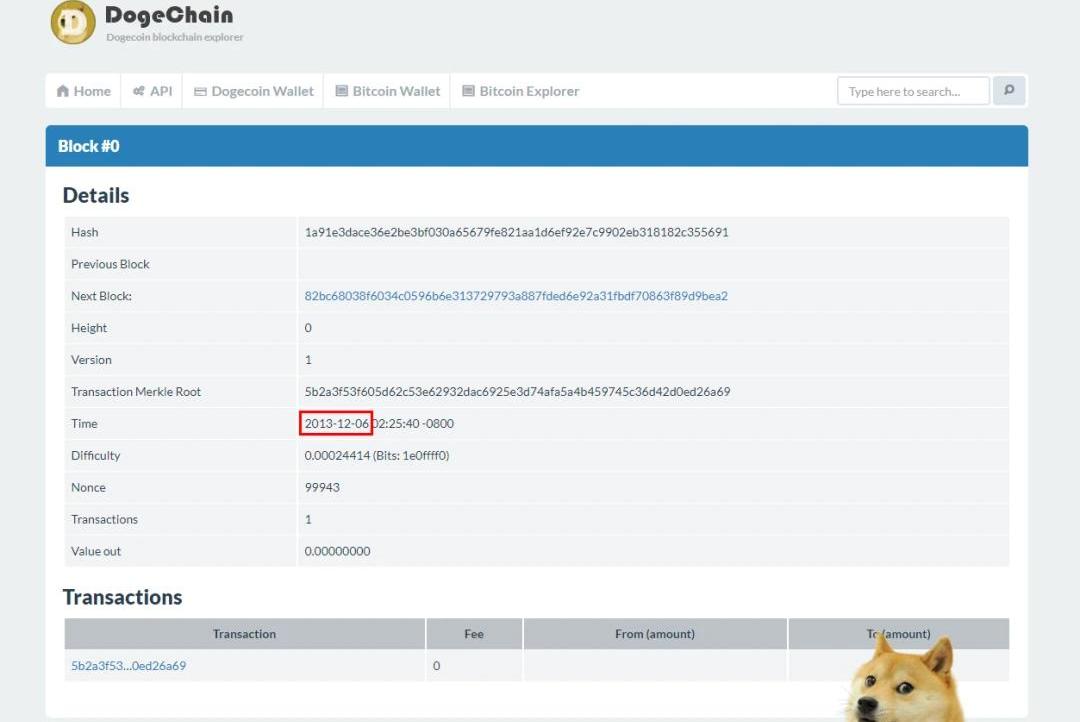Click the Home house icon

click(63, 91)
